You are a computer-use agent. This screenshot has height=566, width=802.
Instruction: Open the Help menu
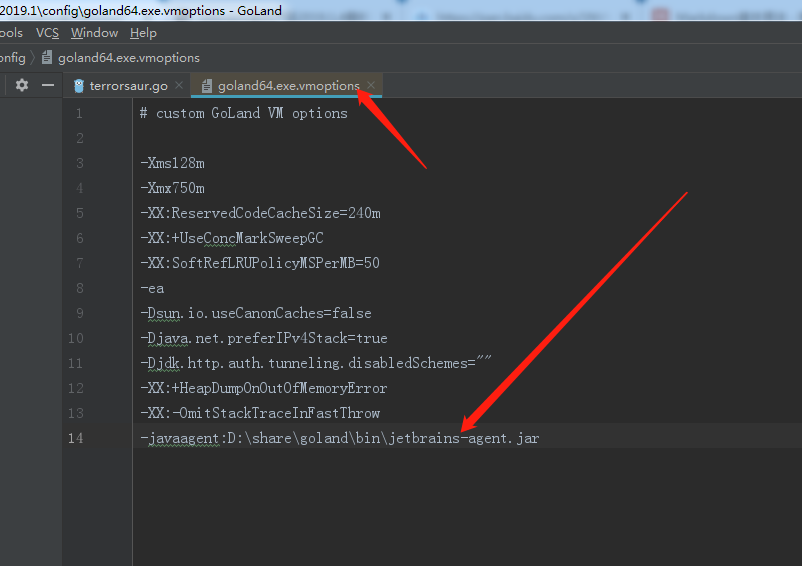pos(143,33)
